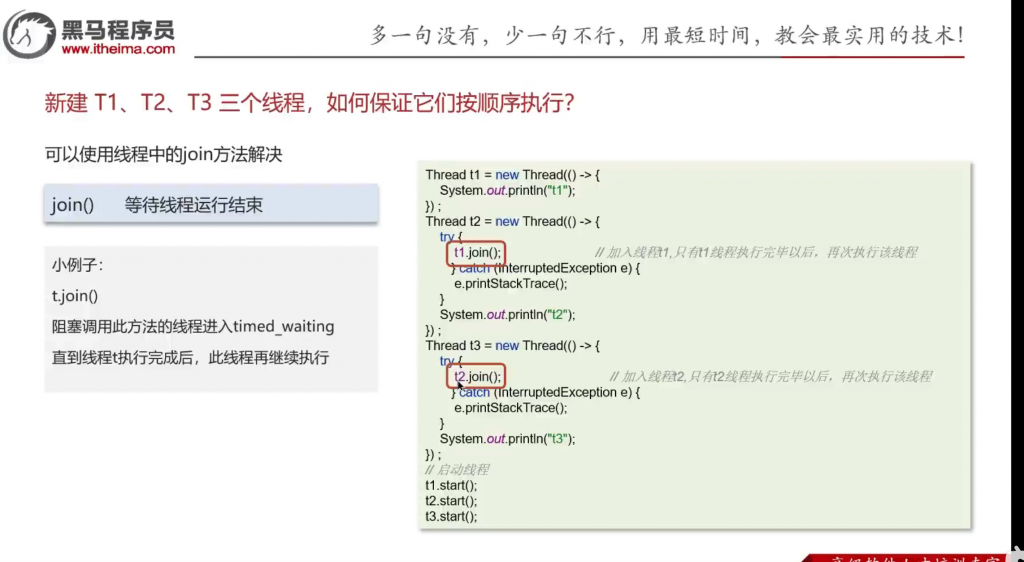Image resolution: width=1024 pixels, height=562 pixels.
Task: Click the red-boxed t1.join() call
Action: (477, 253)
